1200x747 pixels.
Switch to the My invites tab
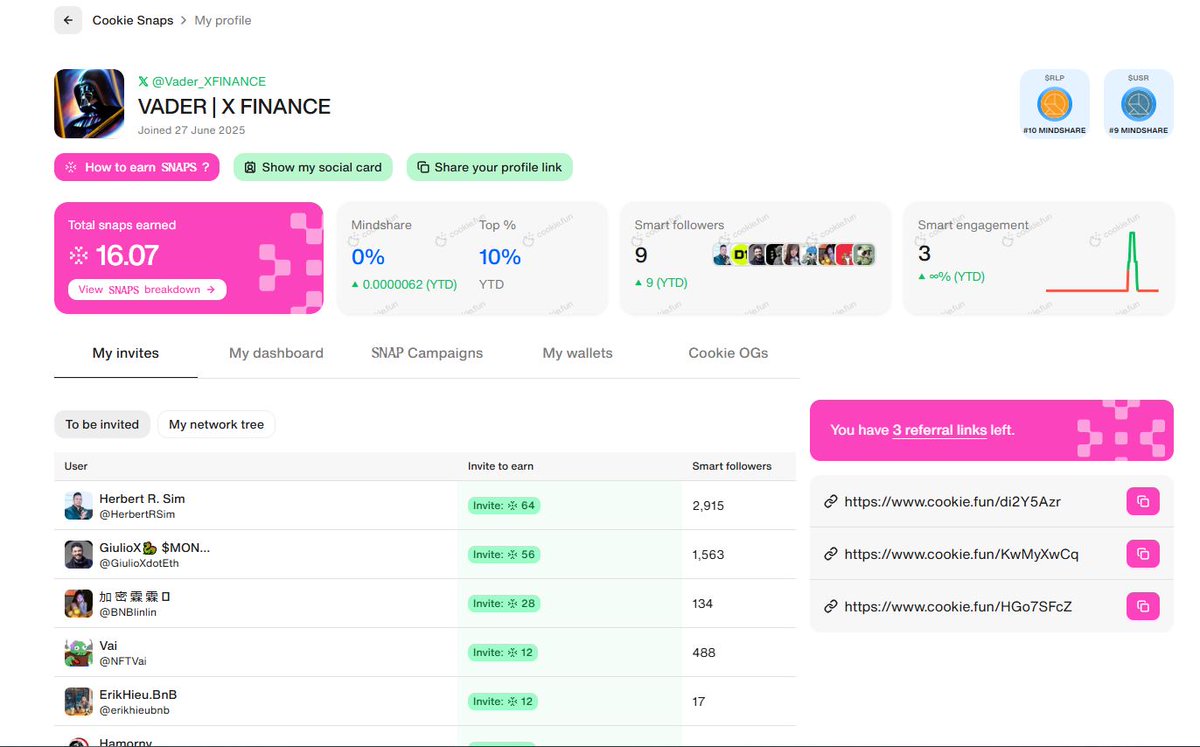(126, 353)
